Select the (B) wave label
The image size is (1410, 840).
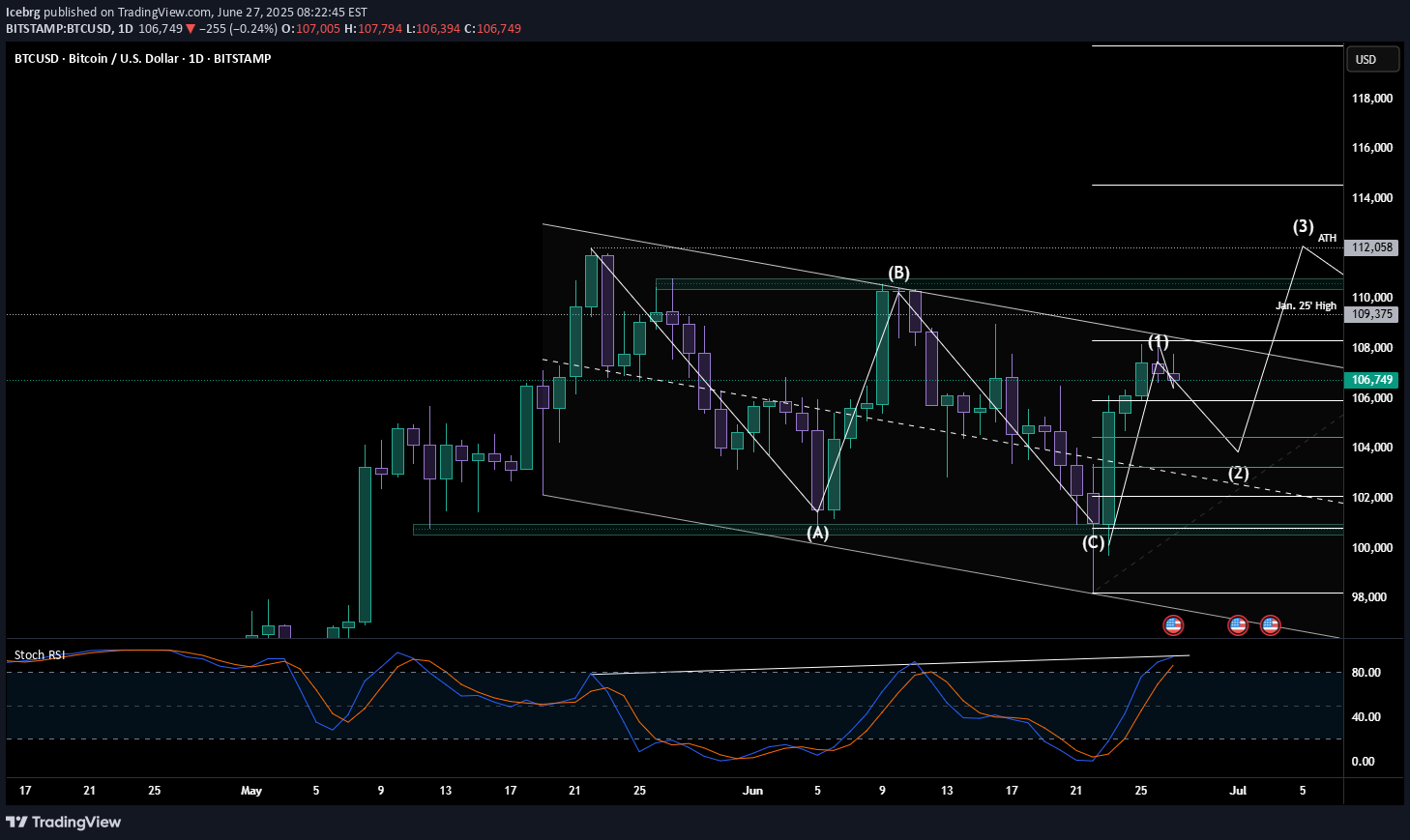[x=899, y=273]
